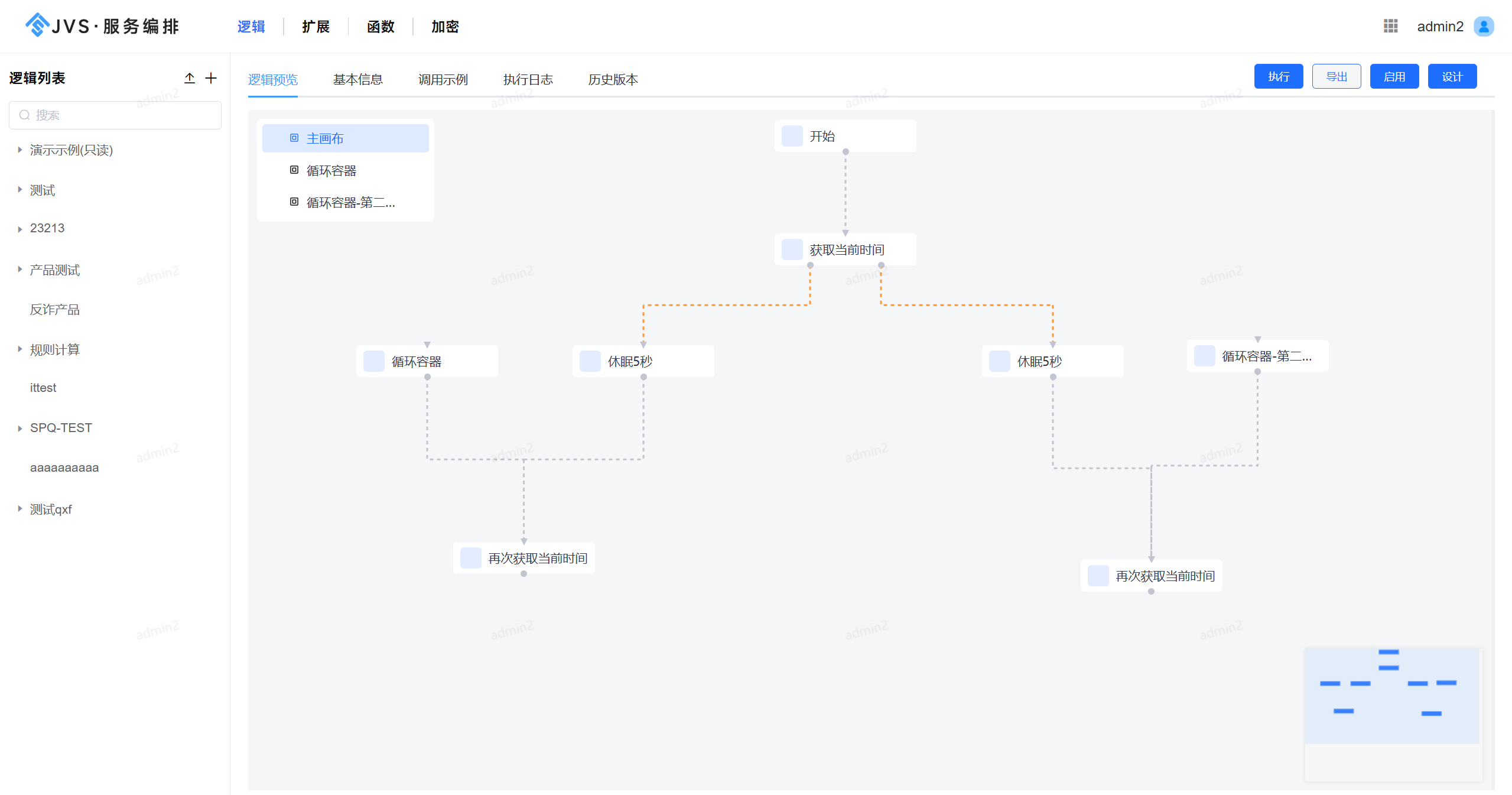
Task: Expand the 测试 folder arrow
Action: 19,190
